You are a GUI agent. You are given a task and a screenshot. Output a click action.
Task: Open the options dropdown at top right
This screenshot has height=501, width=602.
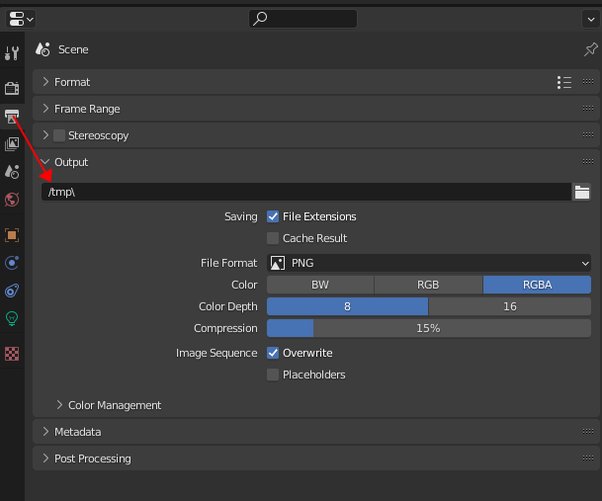pos(591,19)
